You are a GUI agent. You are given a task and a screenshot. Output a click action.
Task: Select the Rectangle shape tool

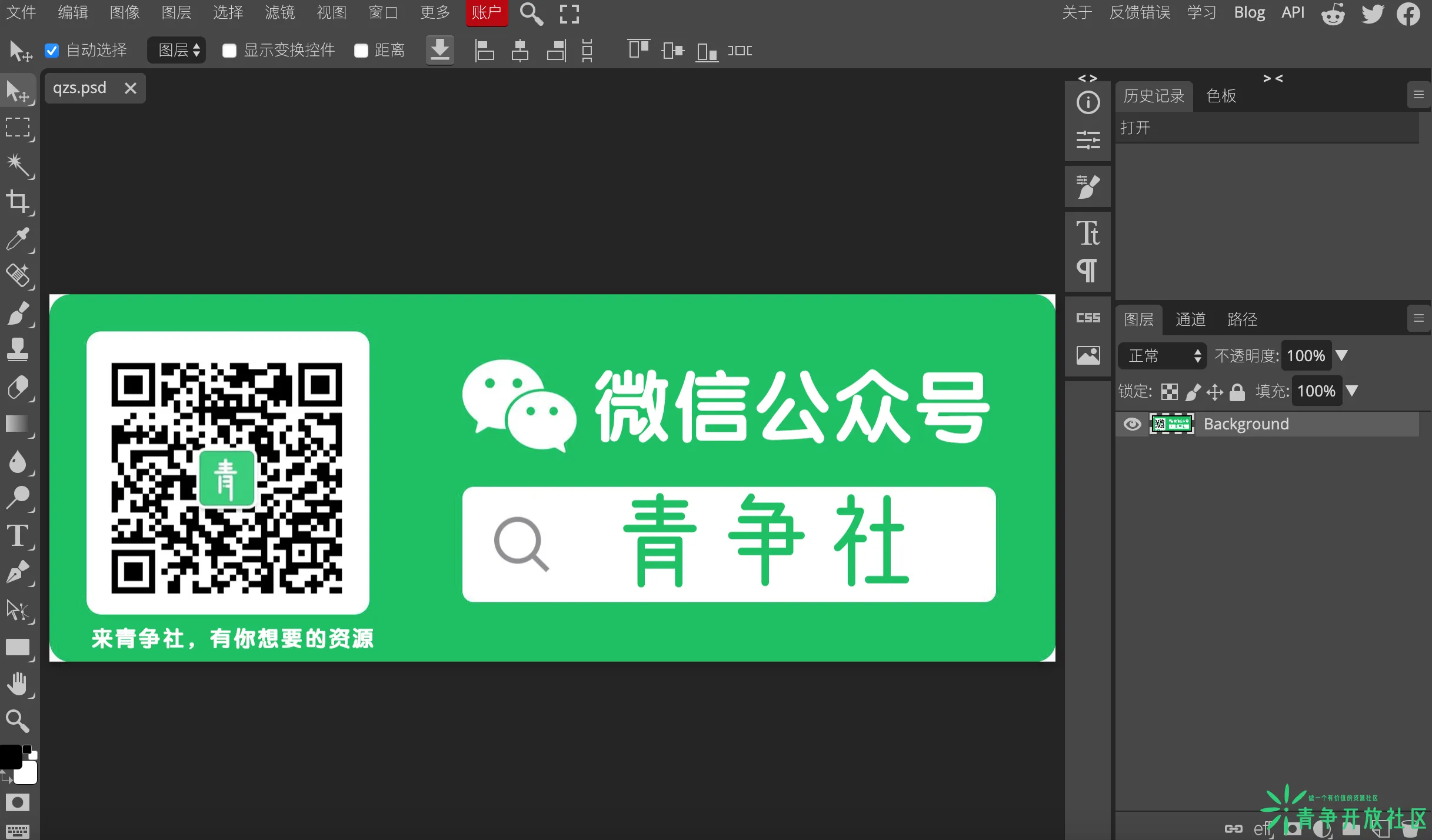[18, 647]
